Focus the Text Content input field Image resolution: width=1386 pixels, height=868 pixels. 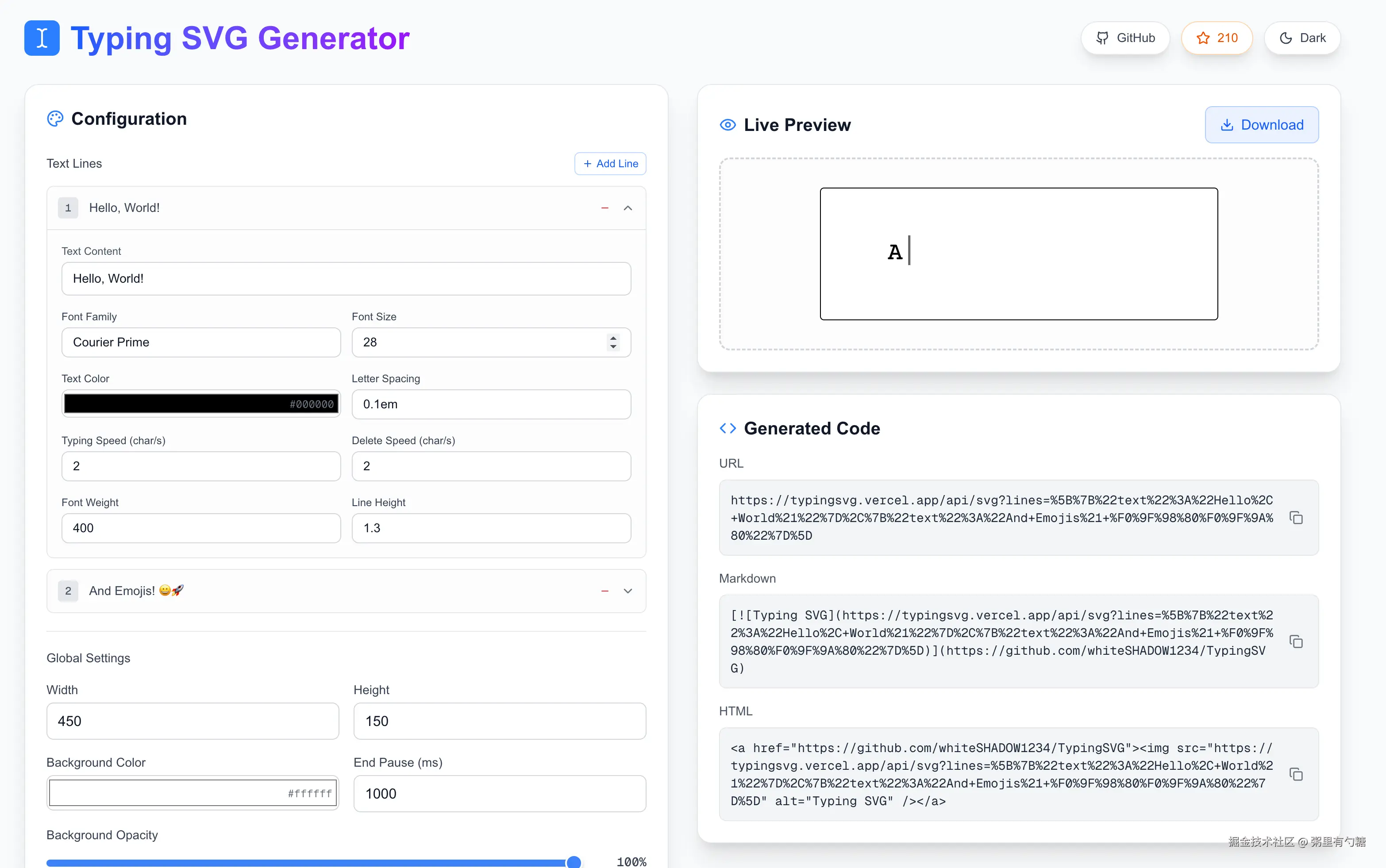[346, 278]
